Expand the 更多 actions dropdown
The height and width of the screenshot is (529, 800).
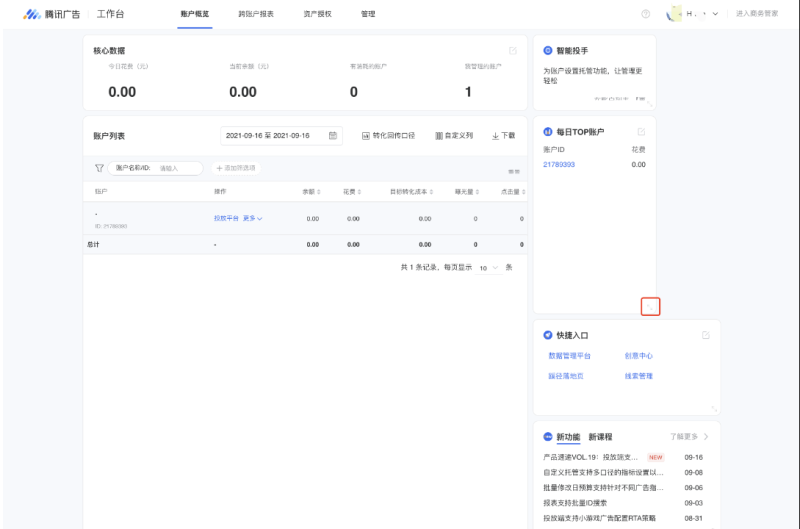click(x=253, y=218)
